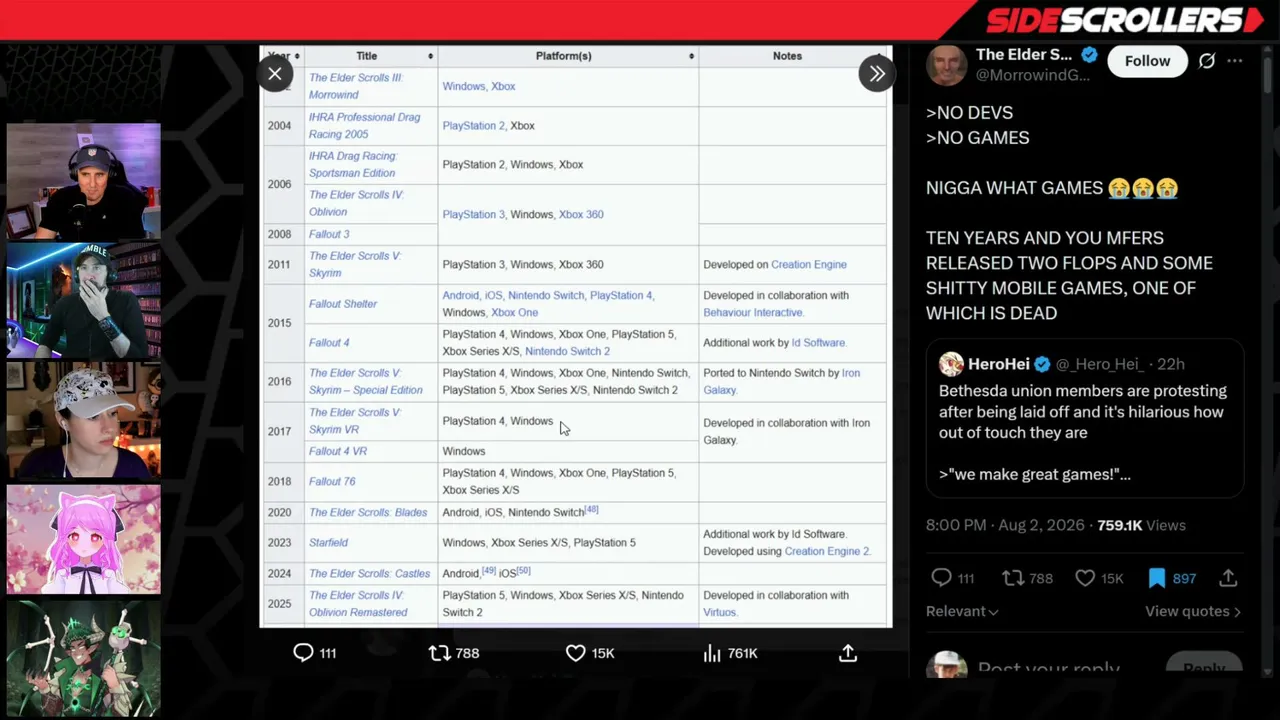This screenshot has width=1280, height=720.
Task: Click the @MorrowindG... handle
Action: pyautogui.click(x=1032, y=75)
